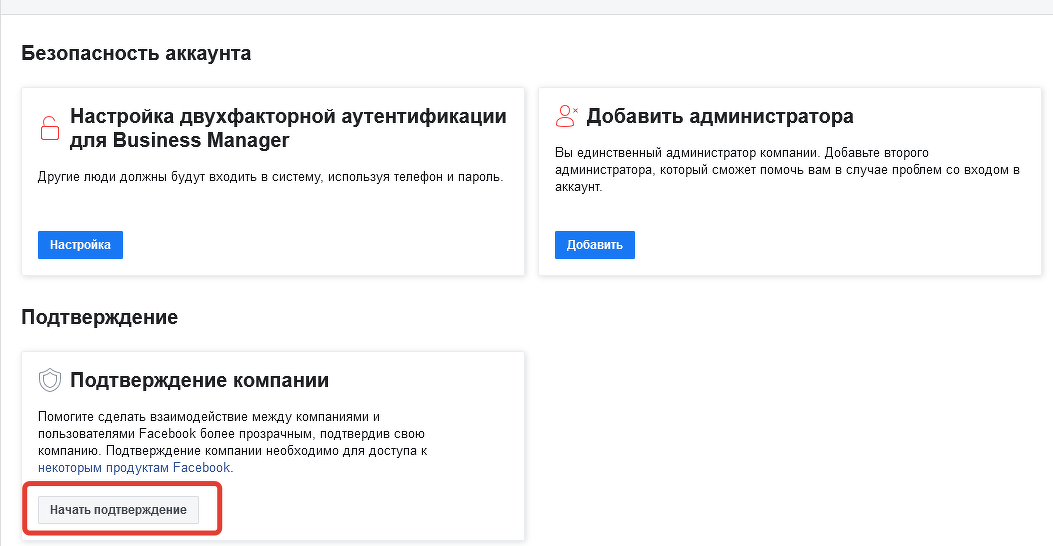Select the Добавить администратора card title

(x=719, y=116)
